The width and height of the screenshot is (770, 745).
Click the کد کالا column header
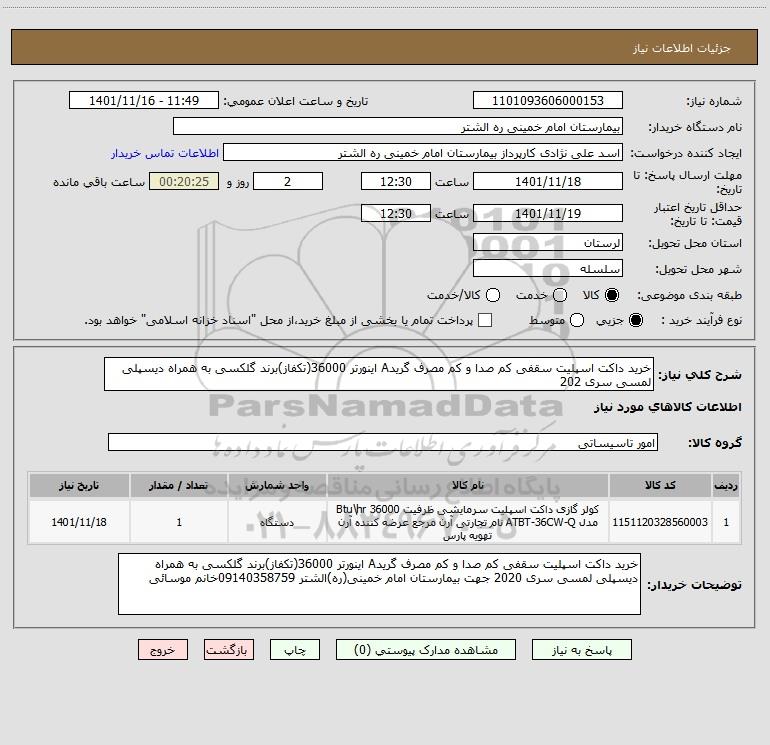[x=660, y=486]
